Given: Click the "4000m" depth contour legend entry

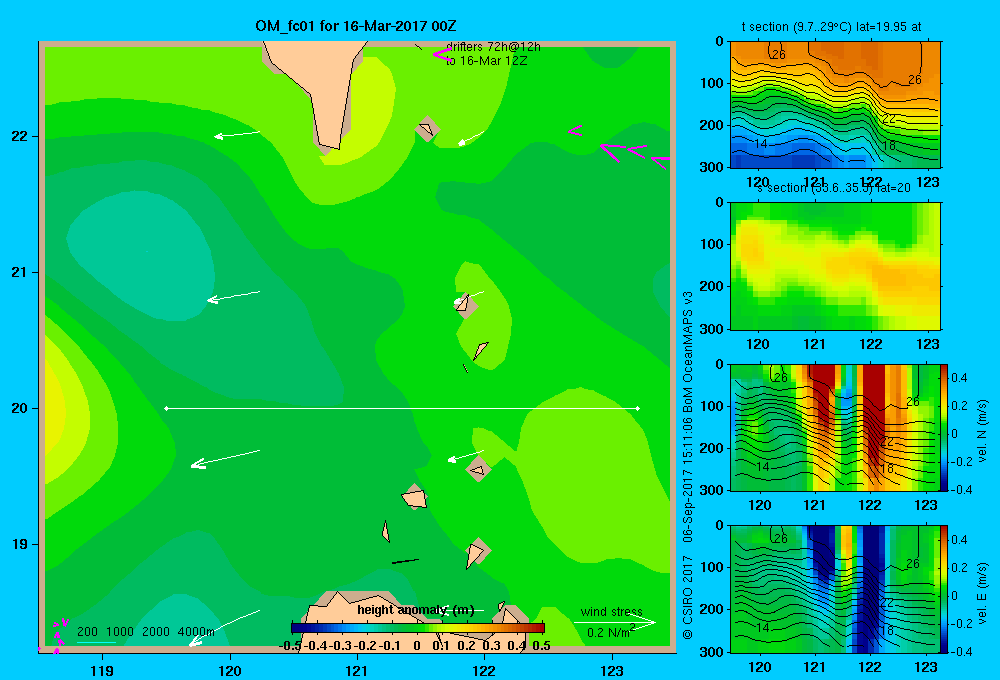Looking at the screenshot, I should tap(196, 632).
